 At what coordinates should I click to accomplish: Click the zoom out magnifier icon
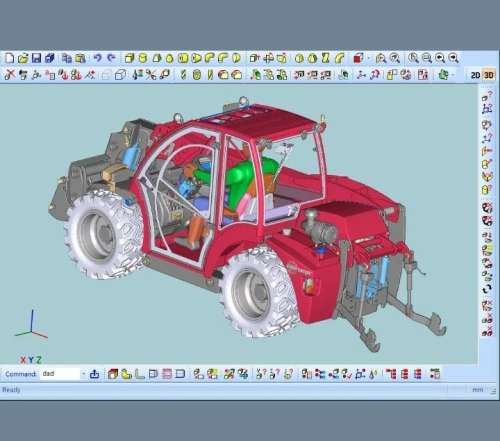coord(427,58)
